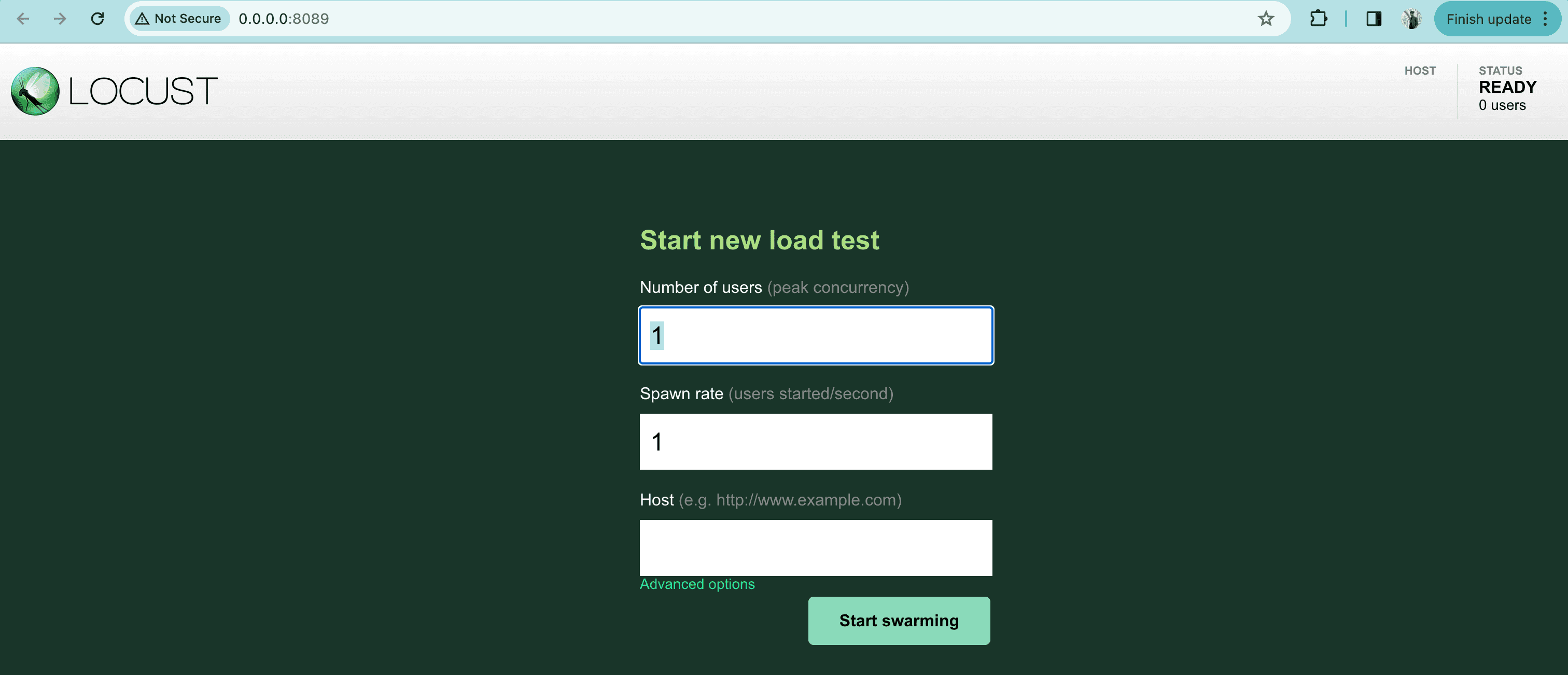
Task: Click the browser forward arrow
Action: (x=60, y=19)
